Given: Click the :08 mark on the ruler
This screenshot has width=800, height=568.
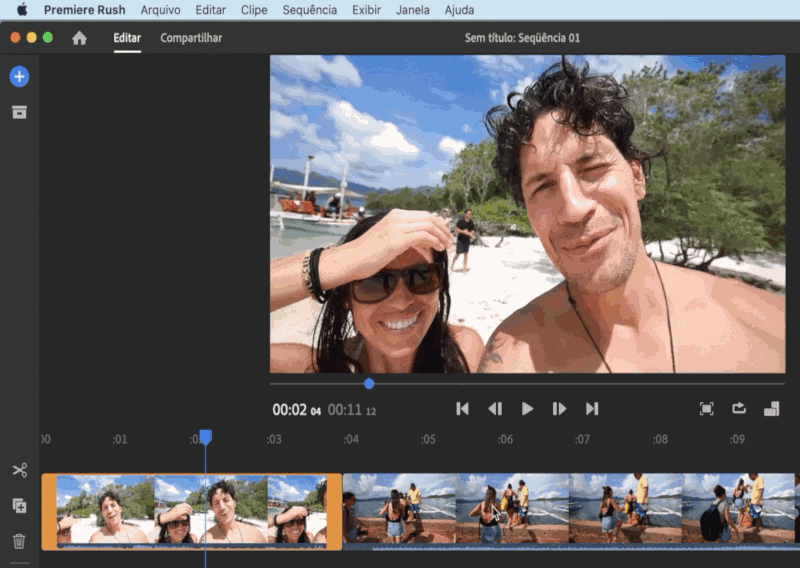Looking at the screenshot, I should tap(660, 439).
